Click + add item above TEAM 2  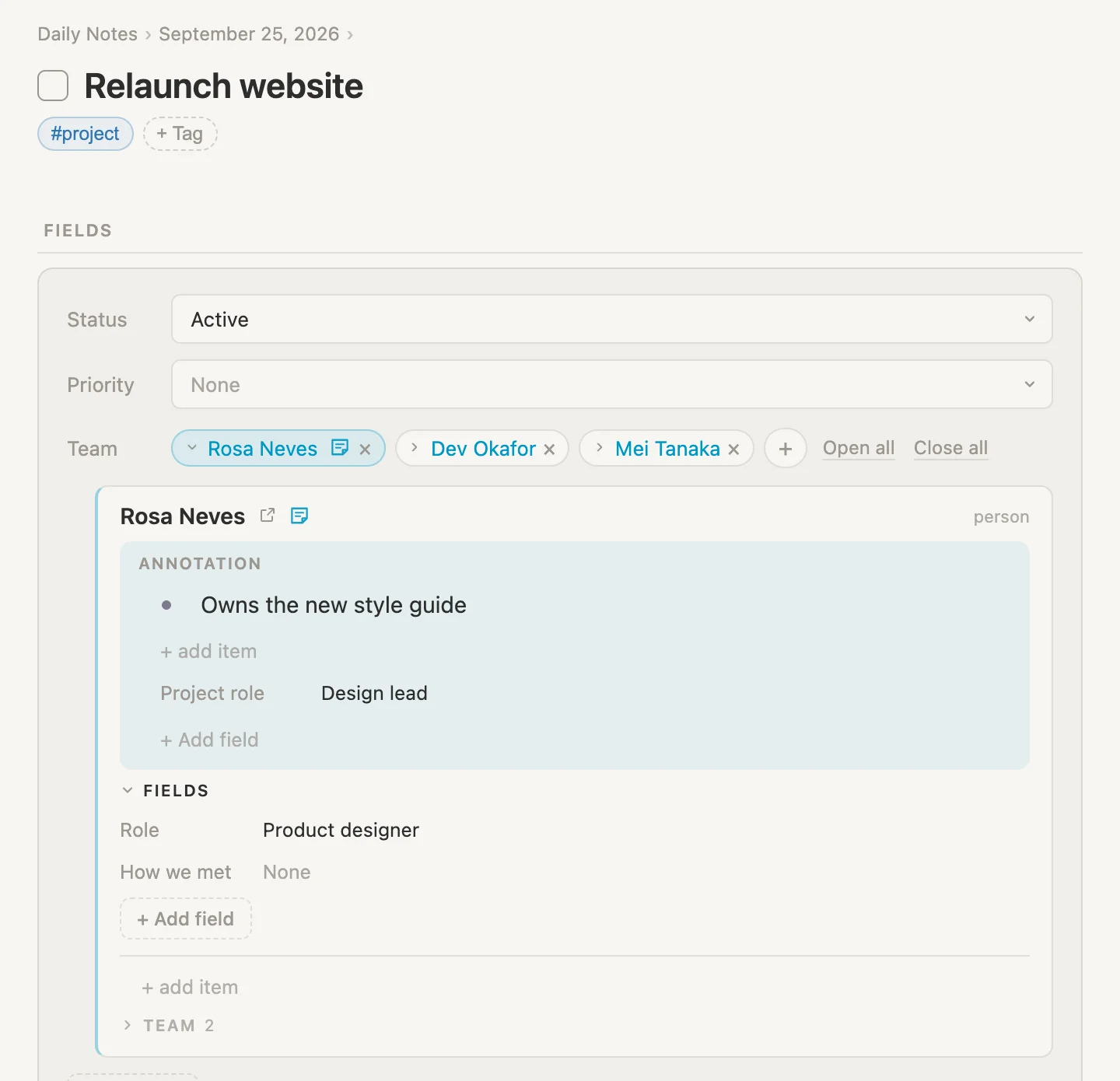pos(190,987)
